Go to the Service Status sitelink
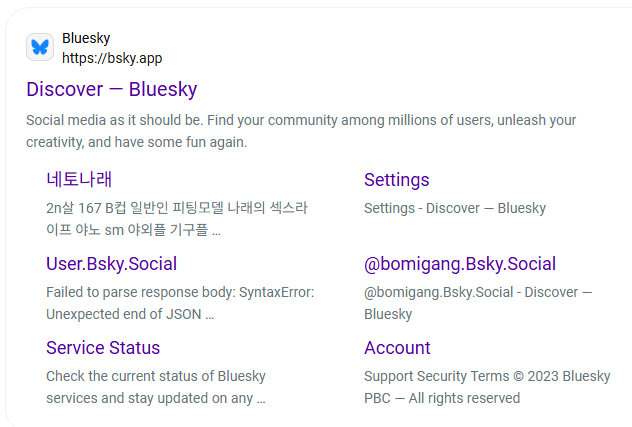This screenshot has height=427, width=632. tap(103, 348)
